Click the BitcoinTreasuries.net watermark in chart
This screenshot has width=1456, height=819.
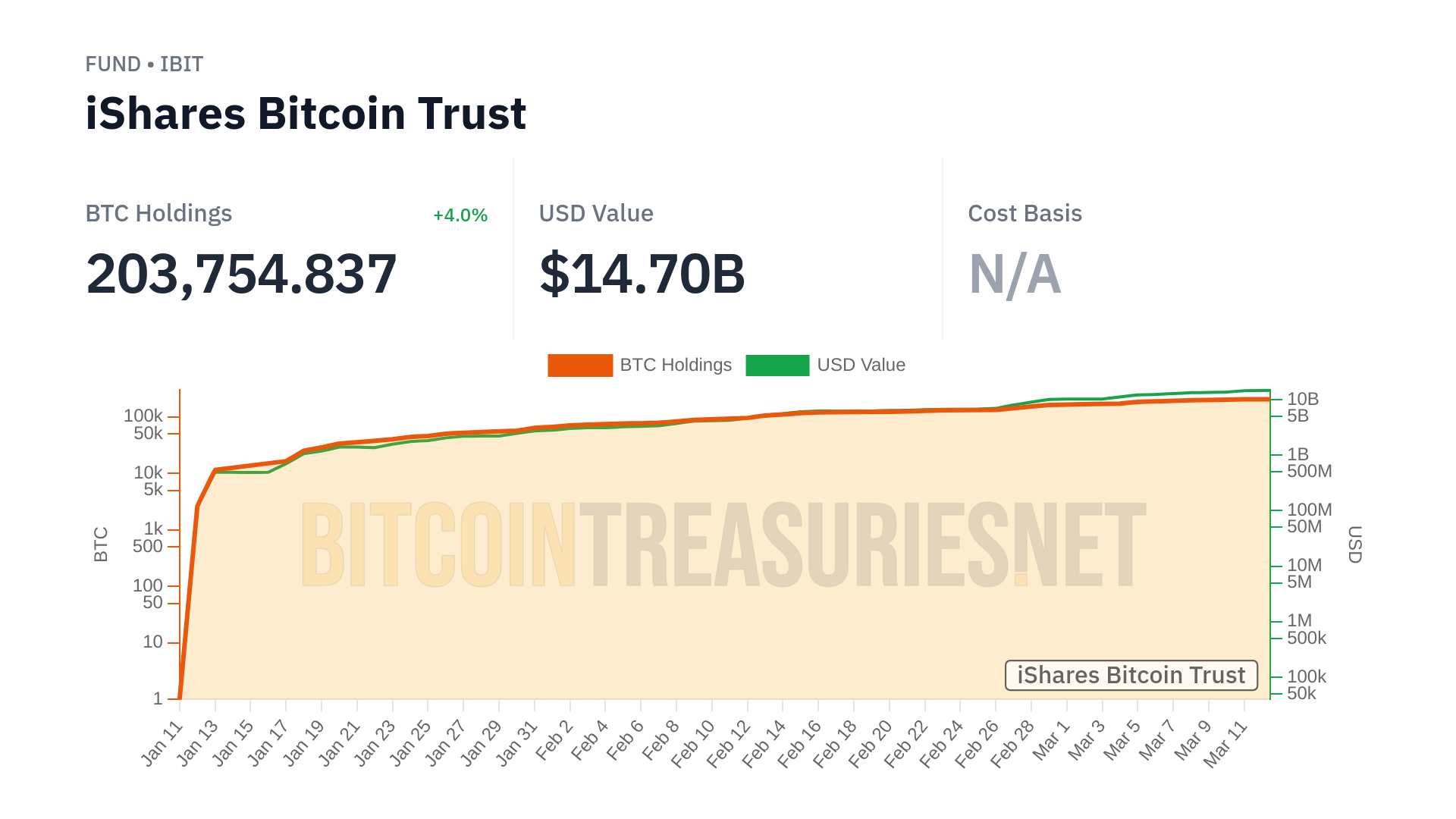723,544
